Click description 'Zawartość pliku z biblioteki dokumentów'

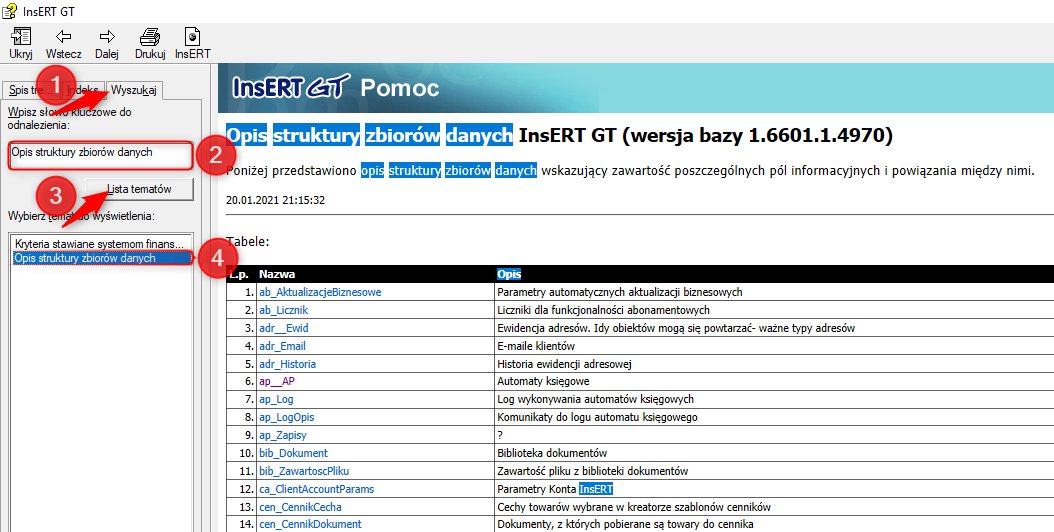(592, 471)
